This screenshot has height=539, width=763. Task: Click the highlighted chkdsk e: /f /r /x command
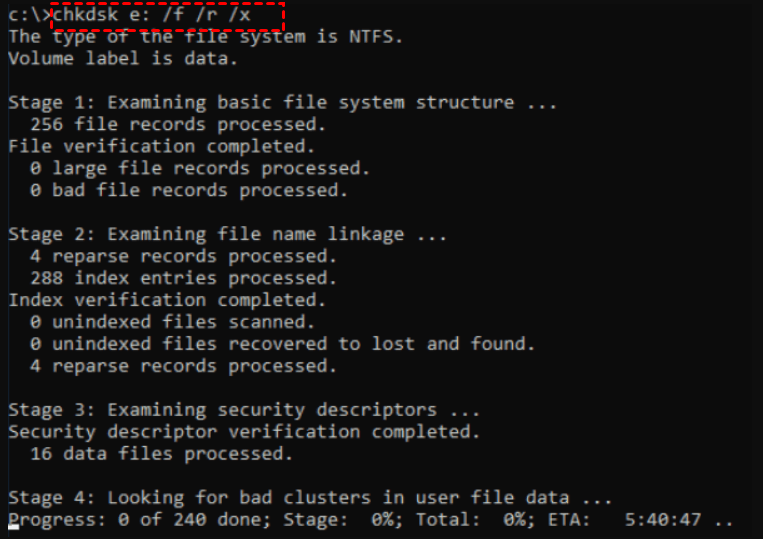click(x=166, y=15)
